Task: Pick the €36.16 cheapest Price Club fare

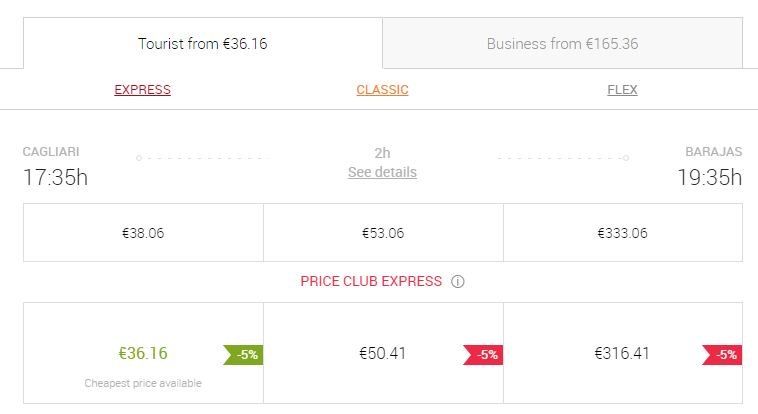Action: coord(143,353)
